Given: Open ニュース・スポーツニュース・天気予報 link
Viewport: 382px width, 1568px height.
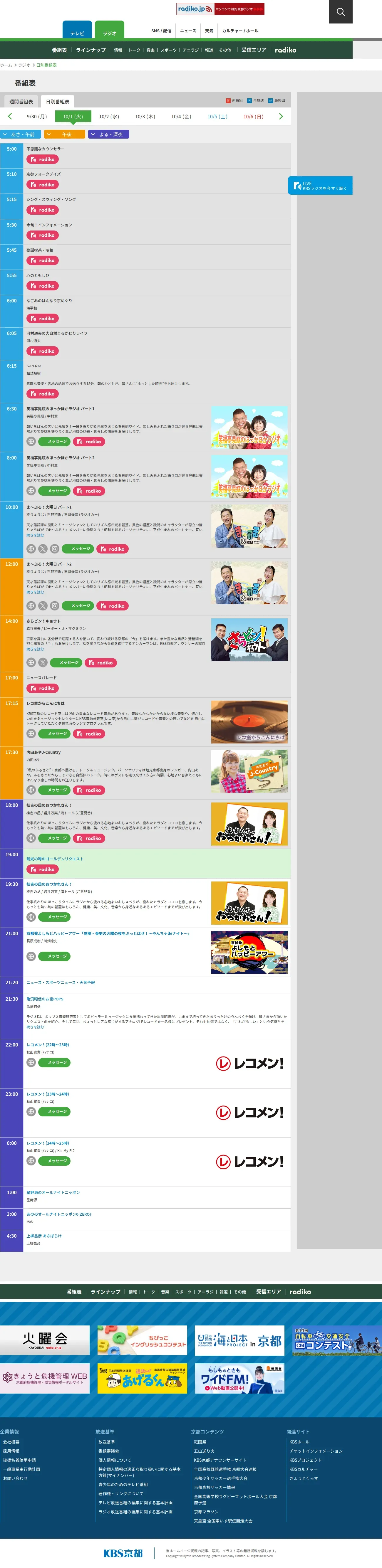Looking at the screenshot, I should click(x=60, y=982).
